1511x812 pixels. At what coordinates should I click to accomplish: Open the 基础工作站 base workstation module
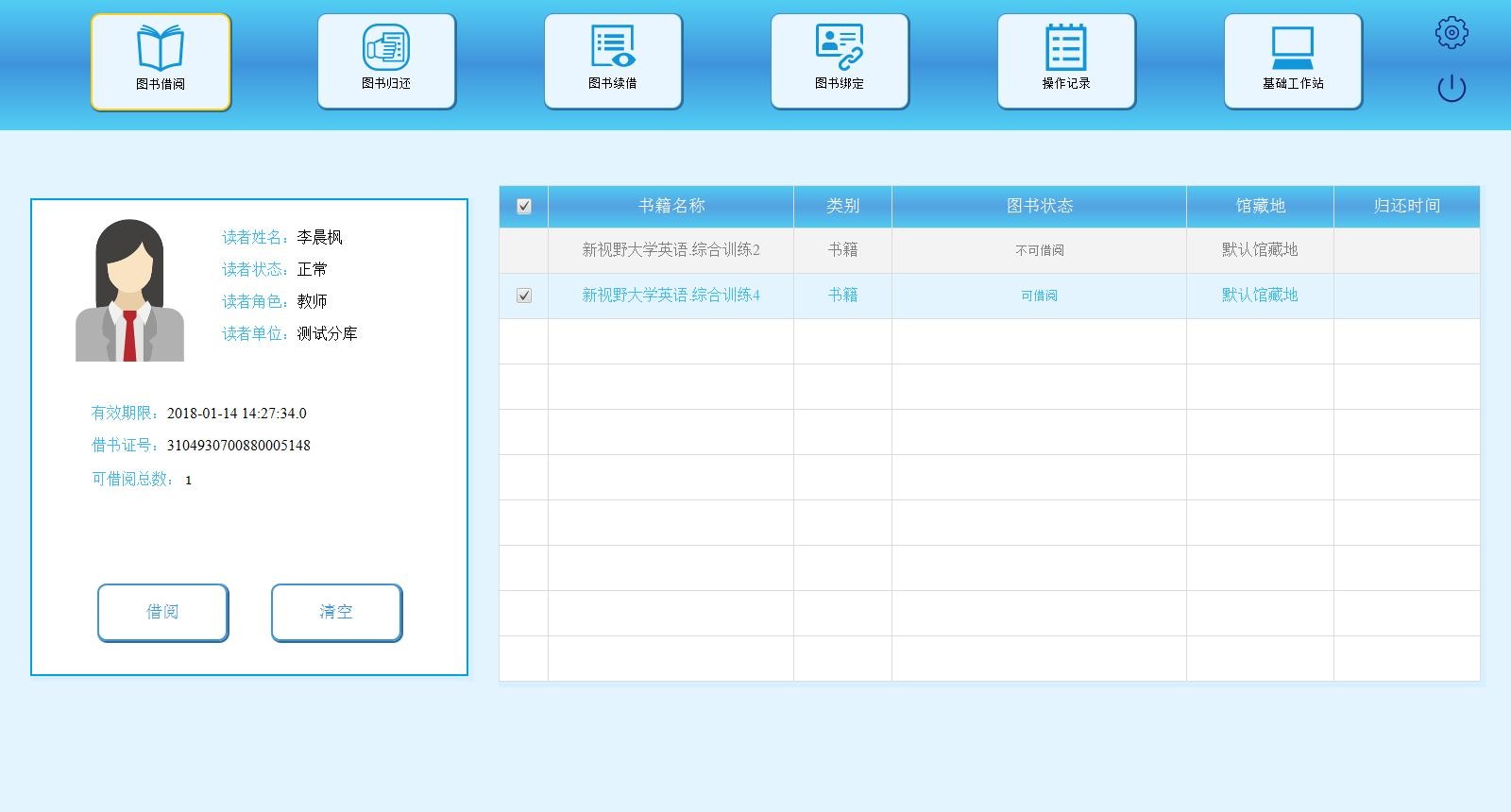1293,61
